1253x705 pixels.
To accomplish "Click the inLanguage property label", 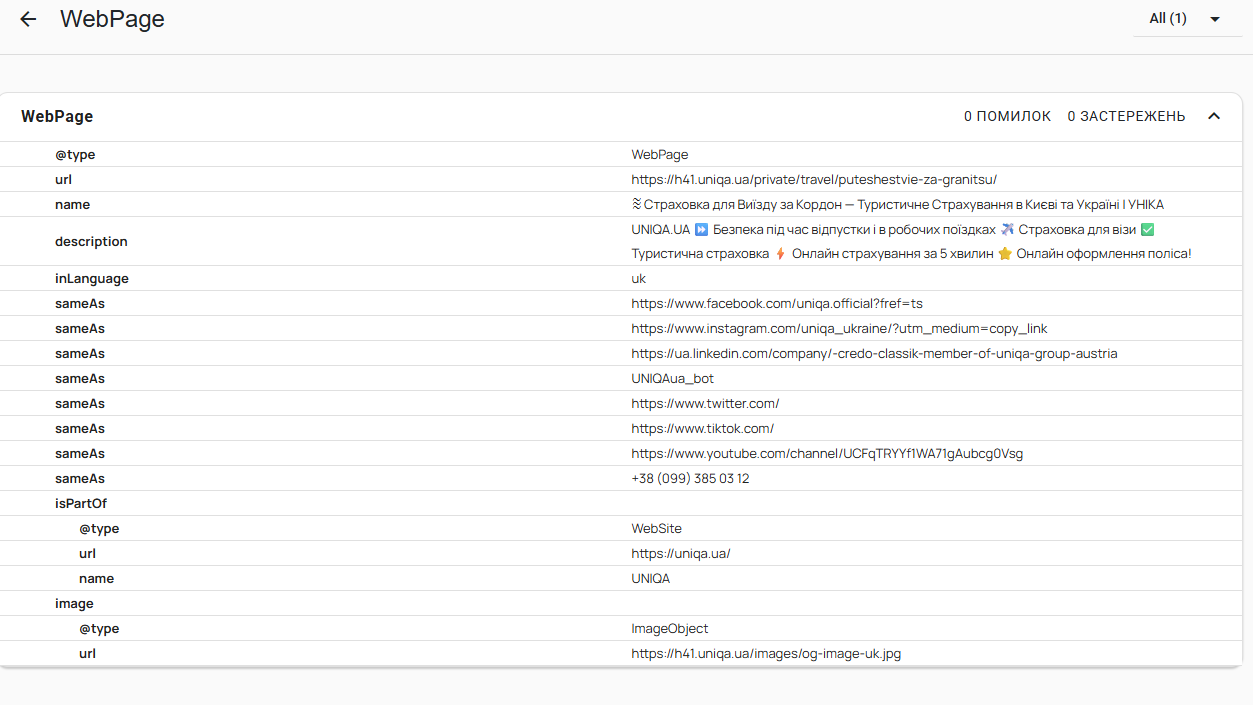I will click(x=92, y=279).
